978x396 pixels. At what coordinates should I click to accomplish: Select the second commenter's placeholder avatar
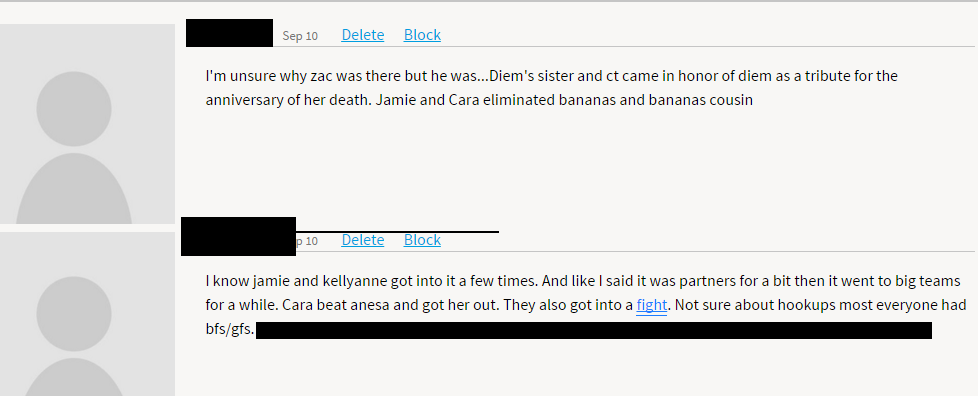87,314
